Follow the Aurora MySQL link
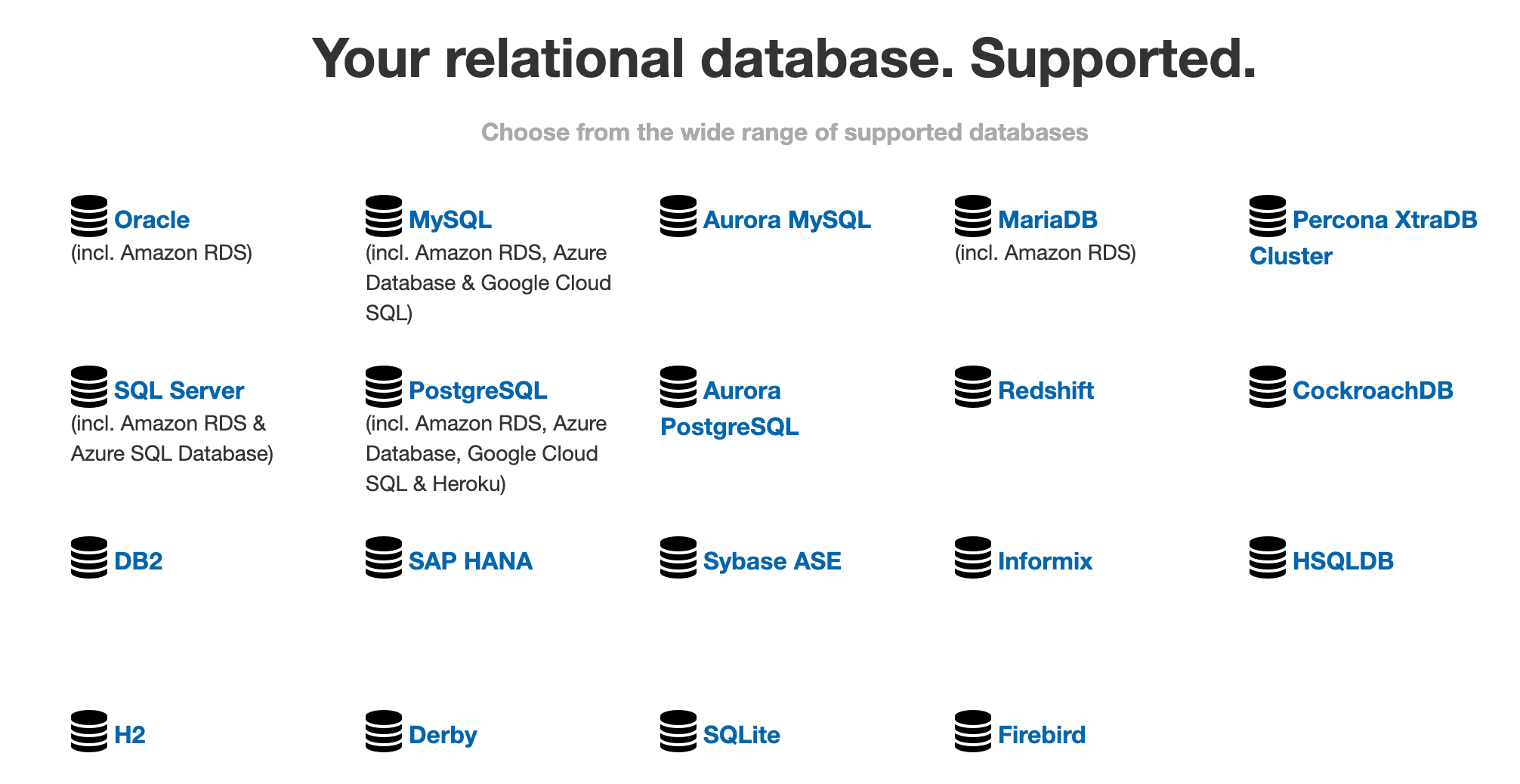 point(786,221)
